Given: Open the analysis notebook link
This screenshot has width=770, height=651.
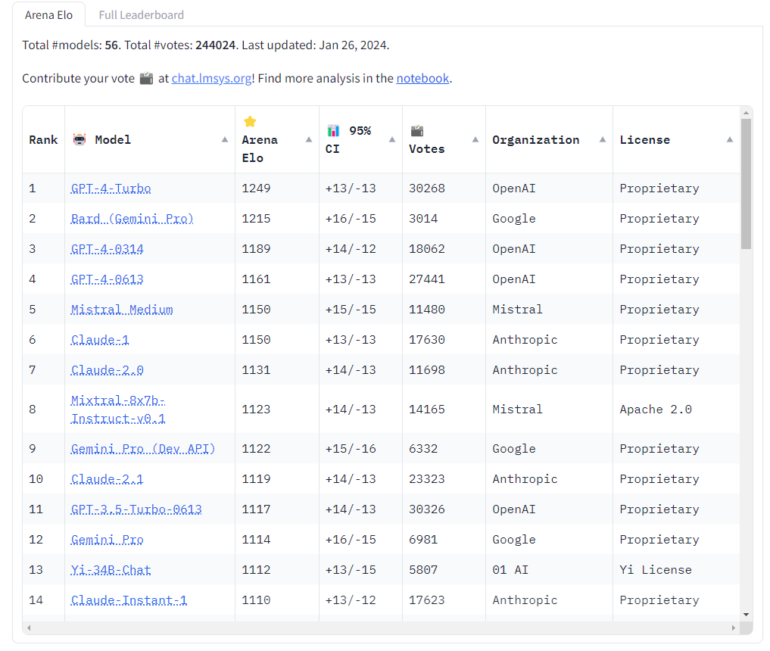Looking at the screenshot, I should [422, 78].
